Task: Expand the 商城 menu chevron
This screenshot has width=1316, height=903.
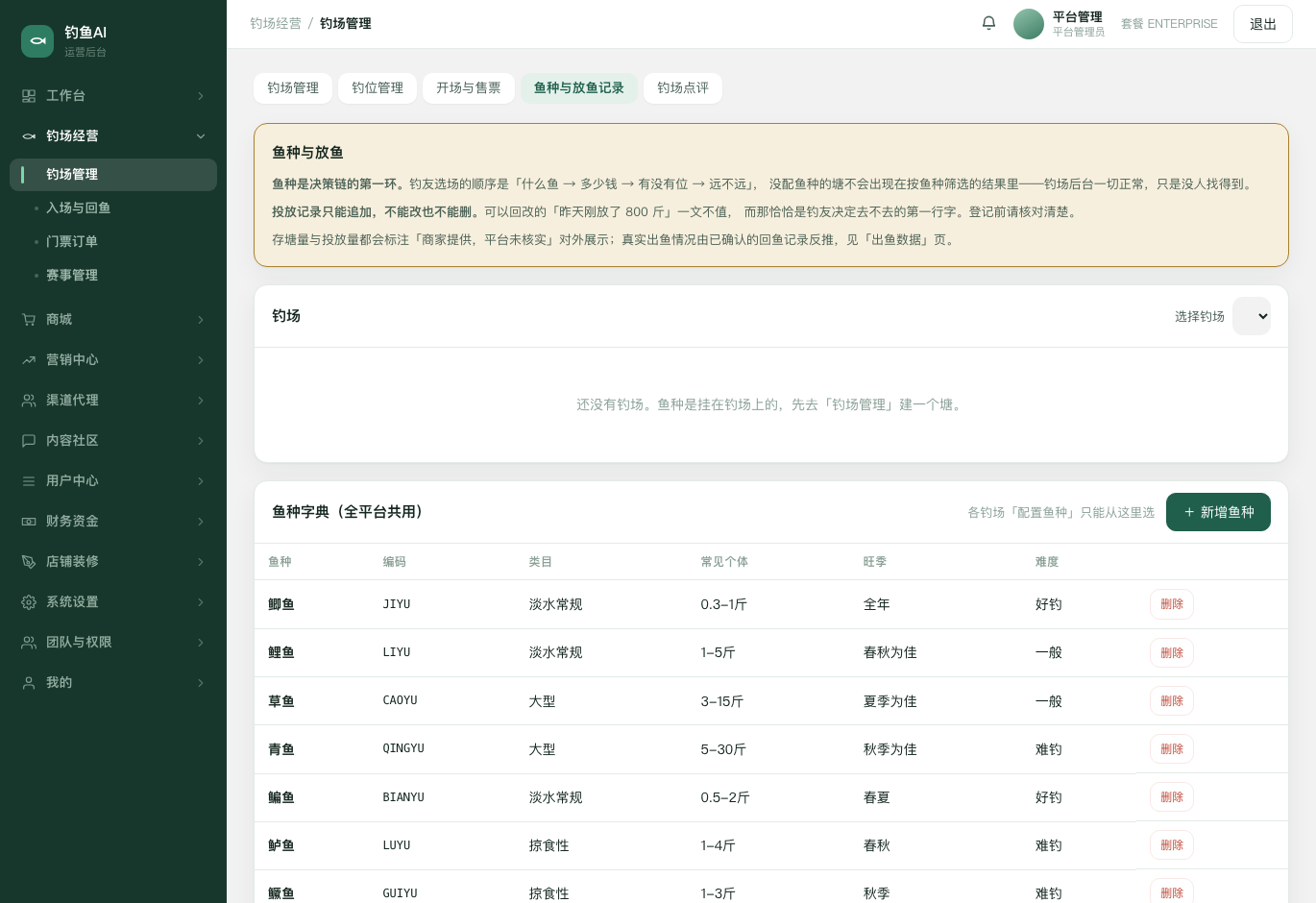Action: point(201,320)
